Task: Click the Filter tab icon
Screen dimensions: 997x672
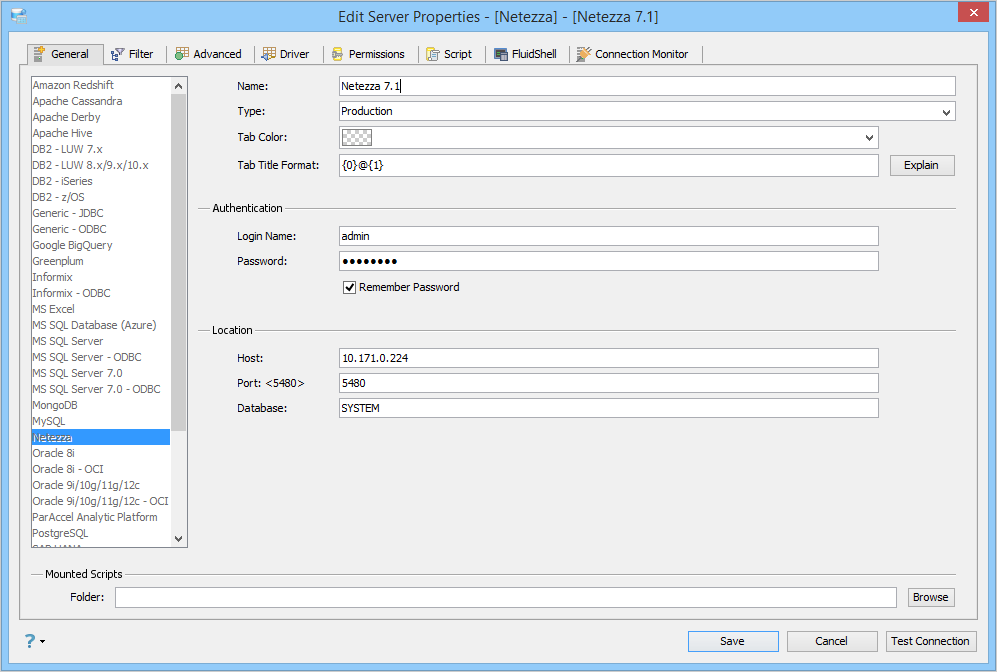Action: (x=117, y=55)
